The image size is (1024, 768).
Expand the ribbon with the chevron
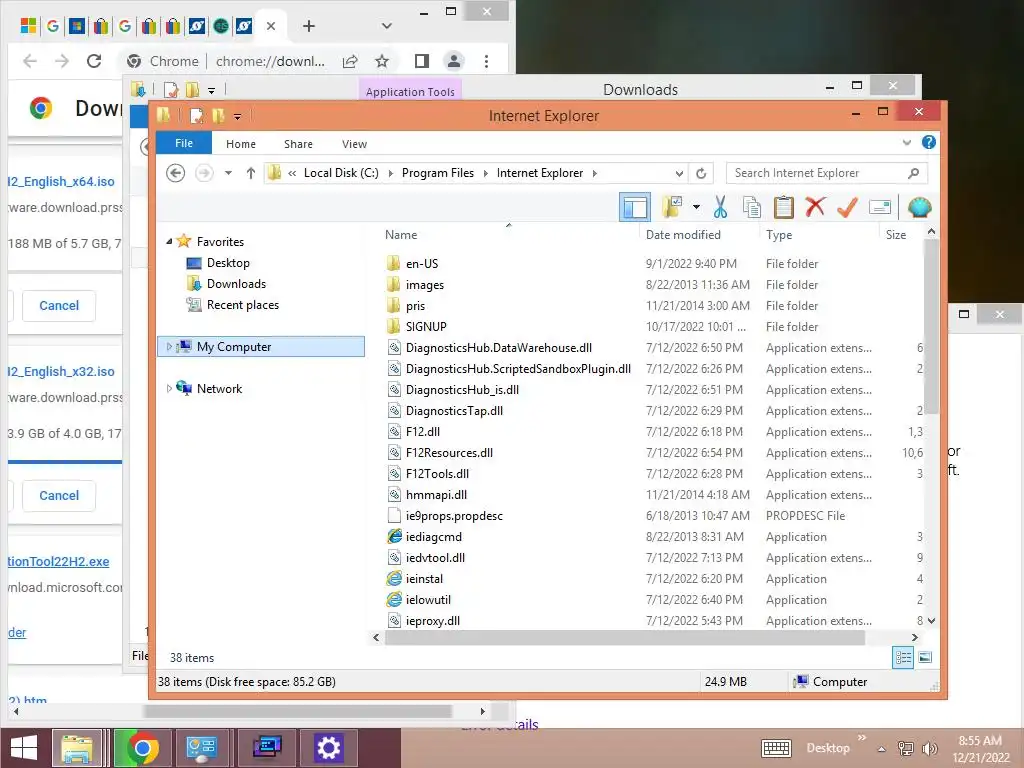(x=906, y=142)
